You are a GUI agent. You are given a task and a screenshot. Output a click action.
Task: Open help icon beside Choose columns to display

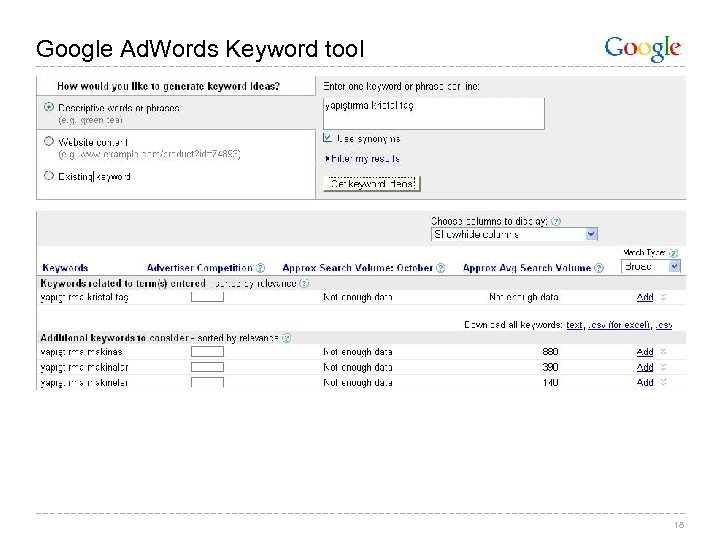(556, 221)
